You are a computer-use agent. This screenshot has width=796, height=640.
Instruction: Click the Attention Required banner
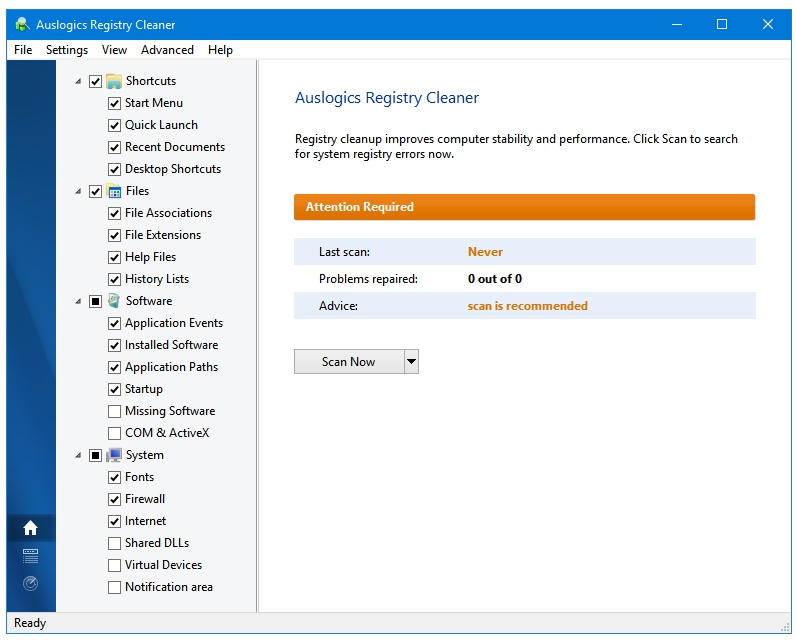click(x=524, y=207)
